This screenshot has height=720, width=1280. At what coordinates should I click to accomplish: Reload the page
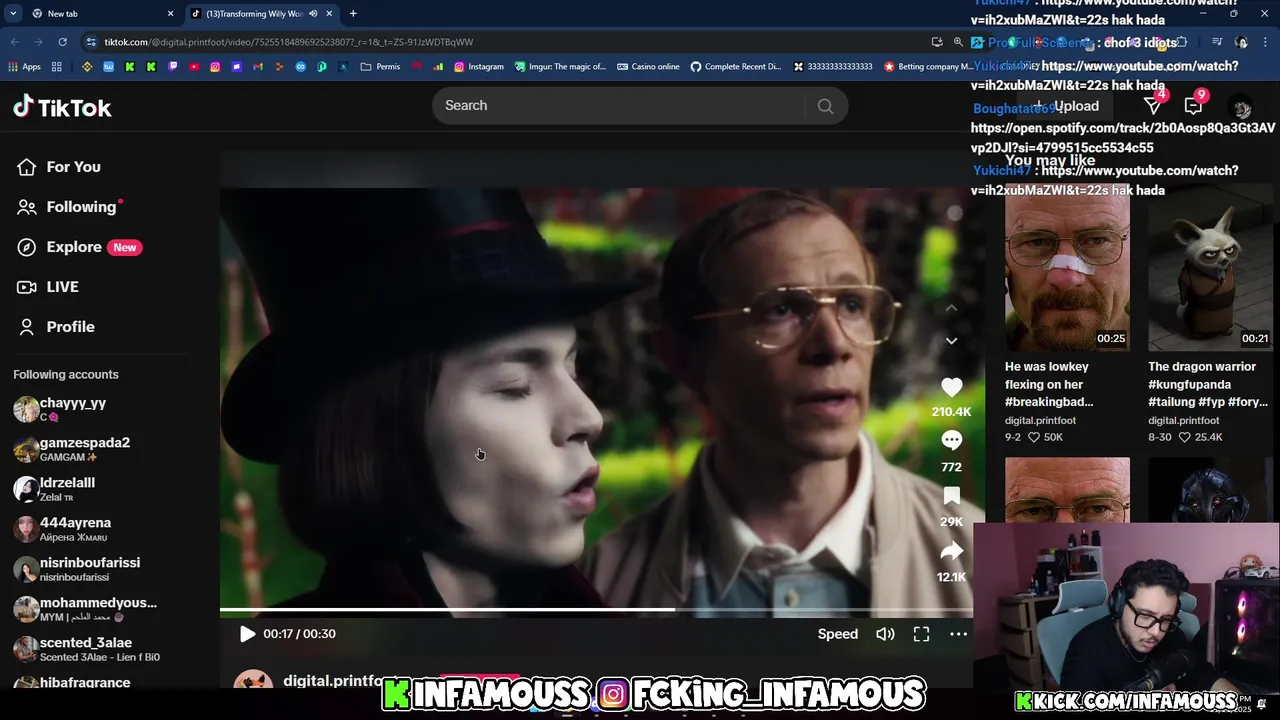[62, 42]
